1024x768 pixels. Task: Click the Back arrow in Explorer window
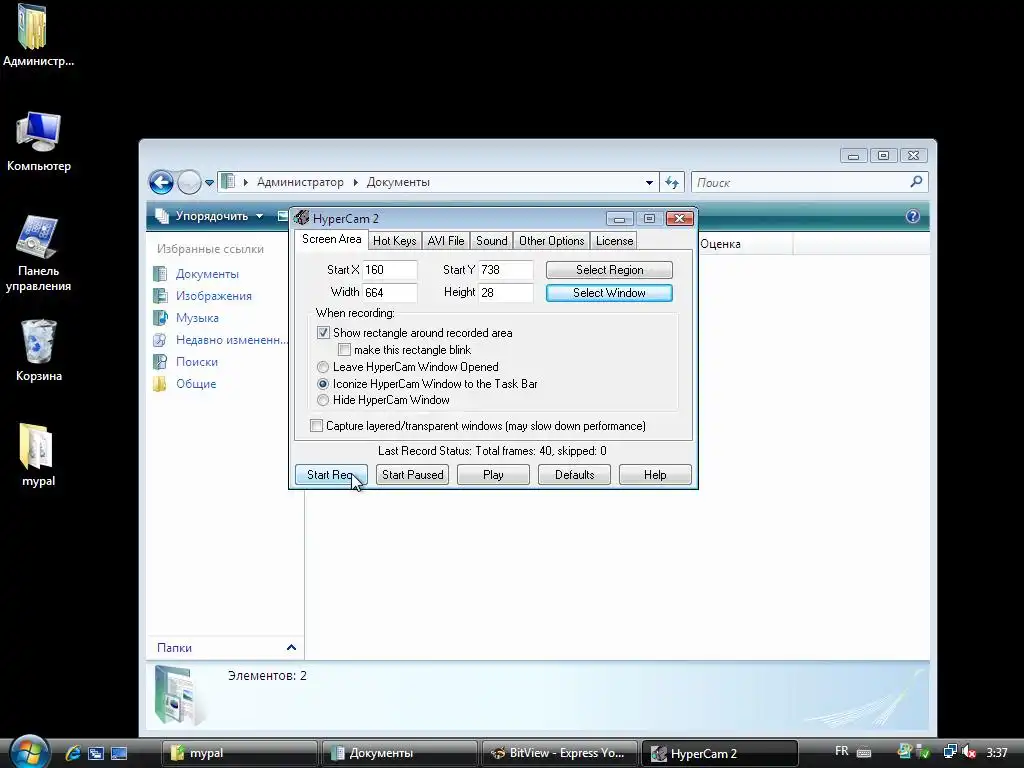[x=161, y=182]
